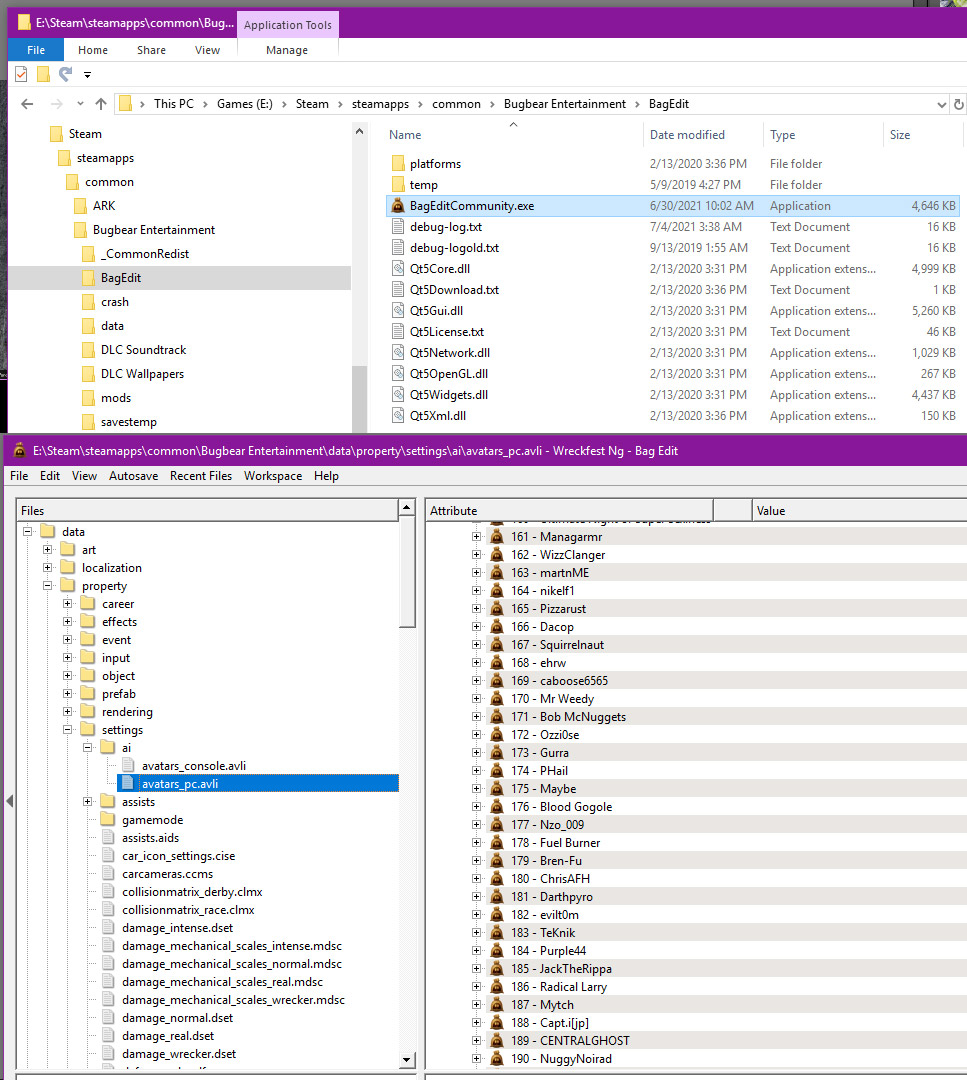
Task: Expand the assists folder node
Action: [87, 801]
